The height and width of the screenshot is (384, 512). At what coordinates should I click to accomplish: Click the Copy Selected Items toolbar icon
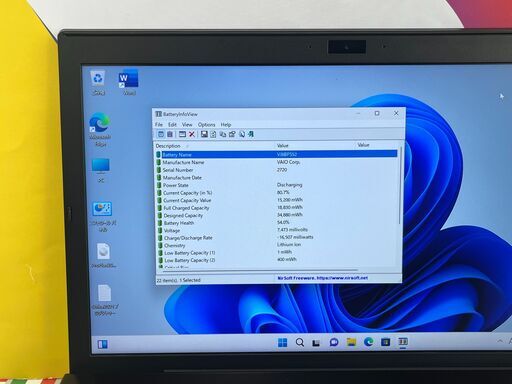(223, 134)
